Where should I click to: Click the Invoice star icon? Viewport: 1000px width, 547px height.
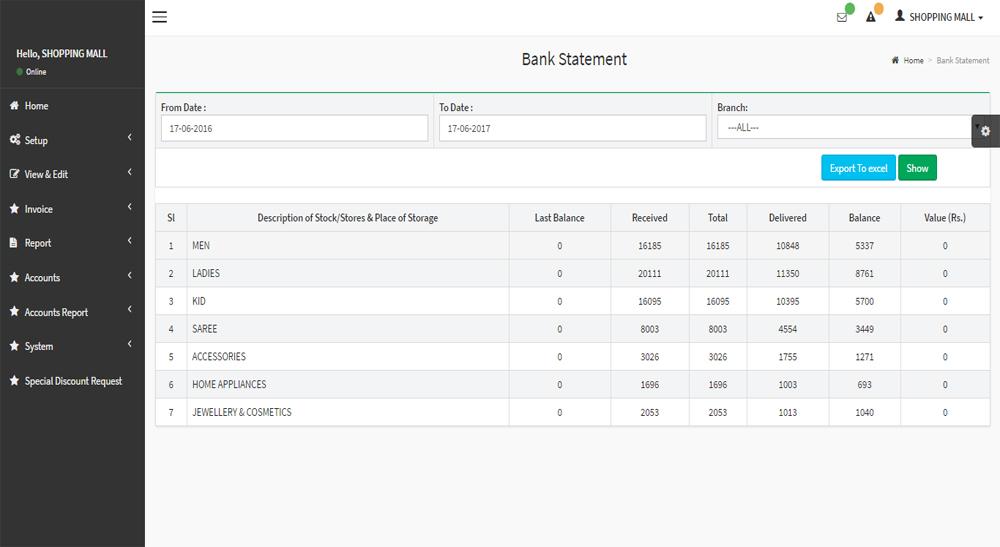point(14,208)
